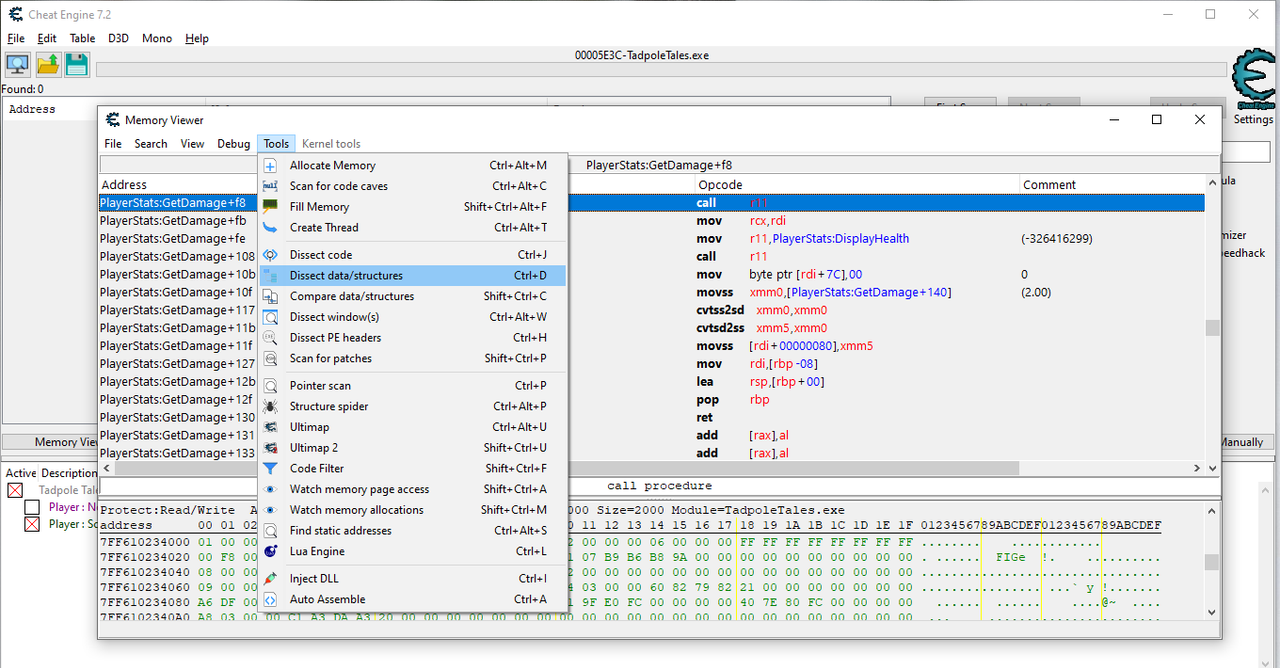Select the pop rbp instruction row
Viewport: 1280px width, 668px height.
pyautogui.click(x=651, y=399)
